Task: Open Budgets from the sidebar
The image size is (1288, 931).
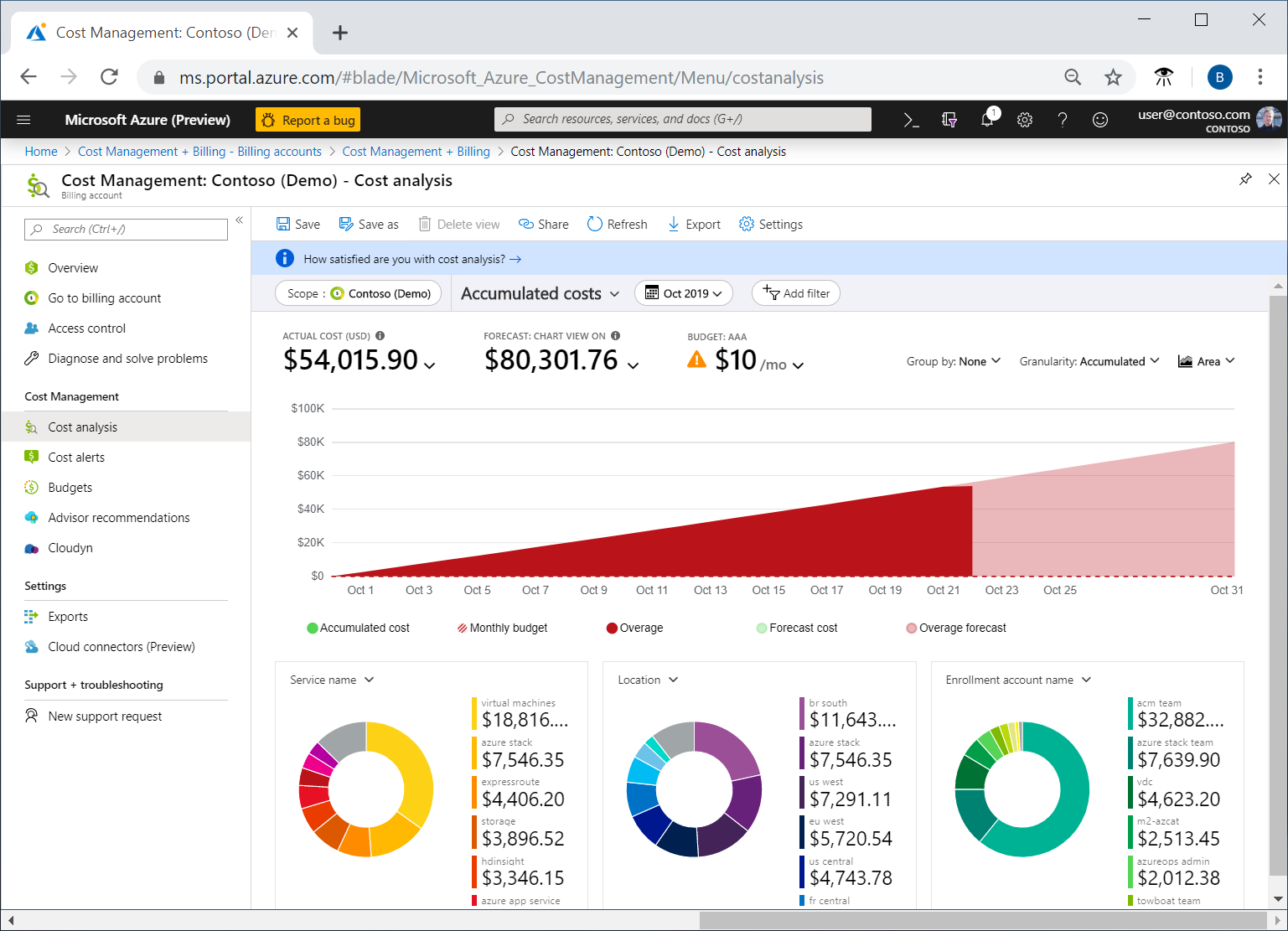Action: point(70,487)
